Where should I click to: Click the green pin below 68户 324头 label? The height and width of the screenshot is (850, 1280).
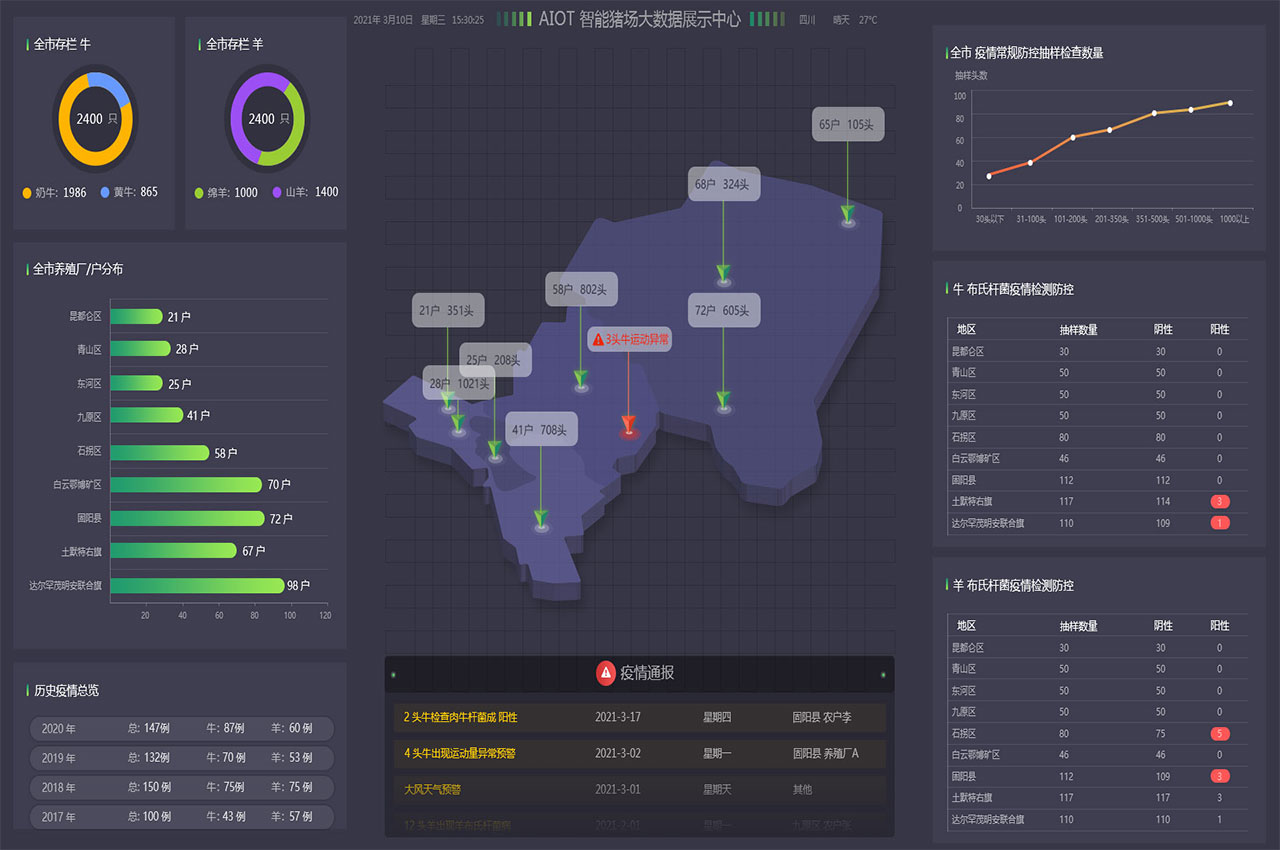[x=723, y=274]
